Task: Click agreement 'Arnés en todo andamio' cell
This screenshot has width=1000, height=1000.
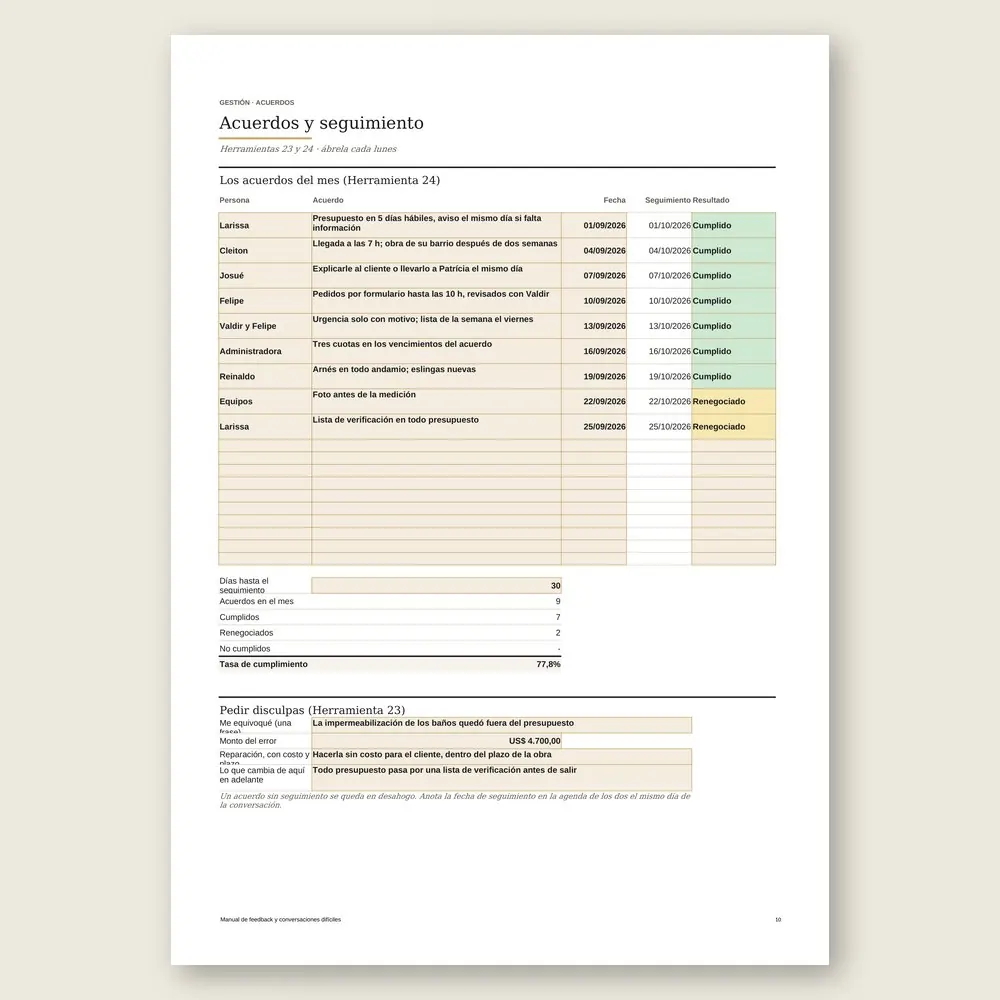Action: pyautogui.click(x=436, y=376)
